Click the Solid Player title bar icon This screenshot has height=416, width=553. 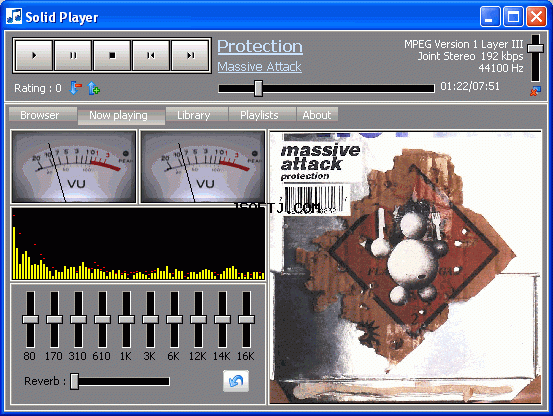pos(14,16)
